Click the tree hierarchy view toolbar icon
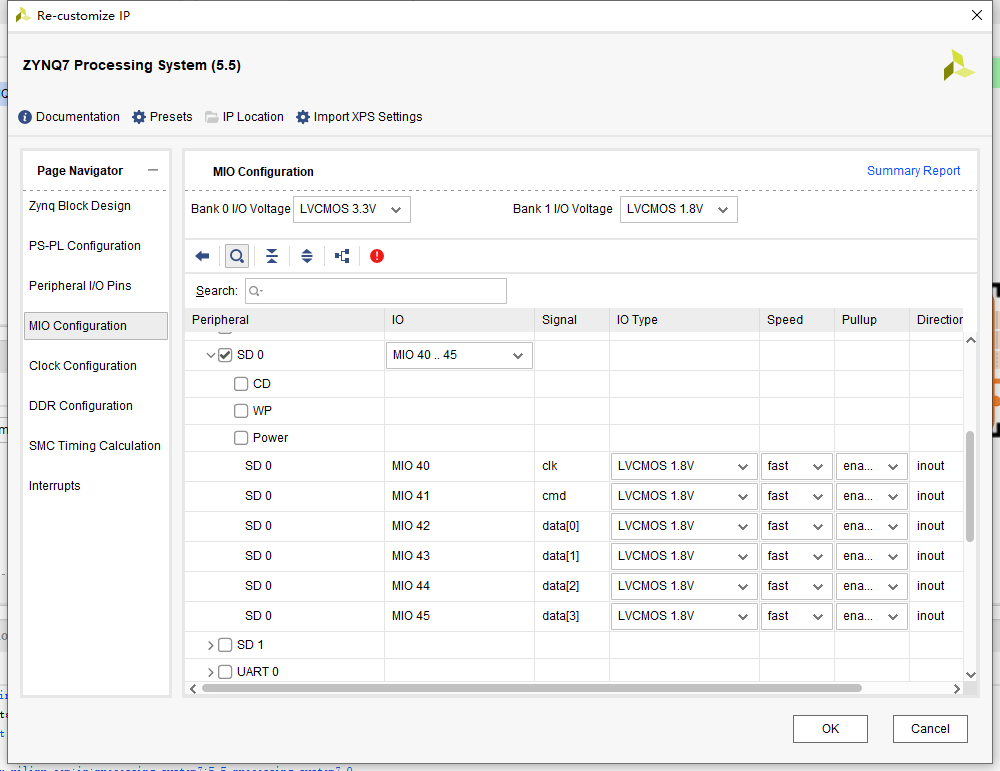 (342, 256)
